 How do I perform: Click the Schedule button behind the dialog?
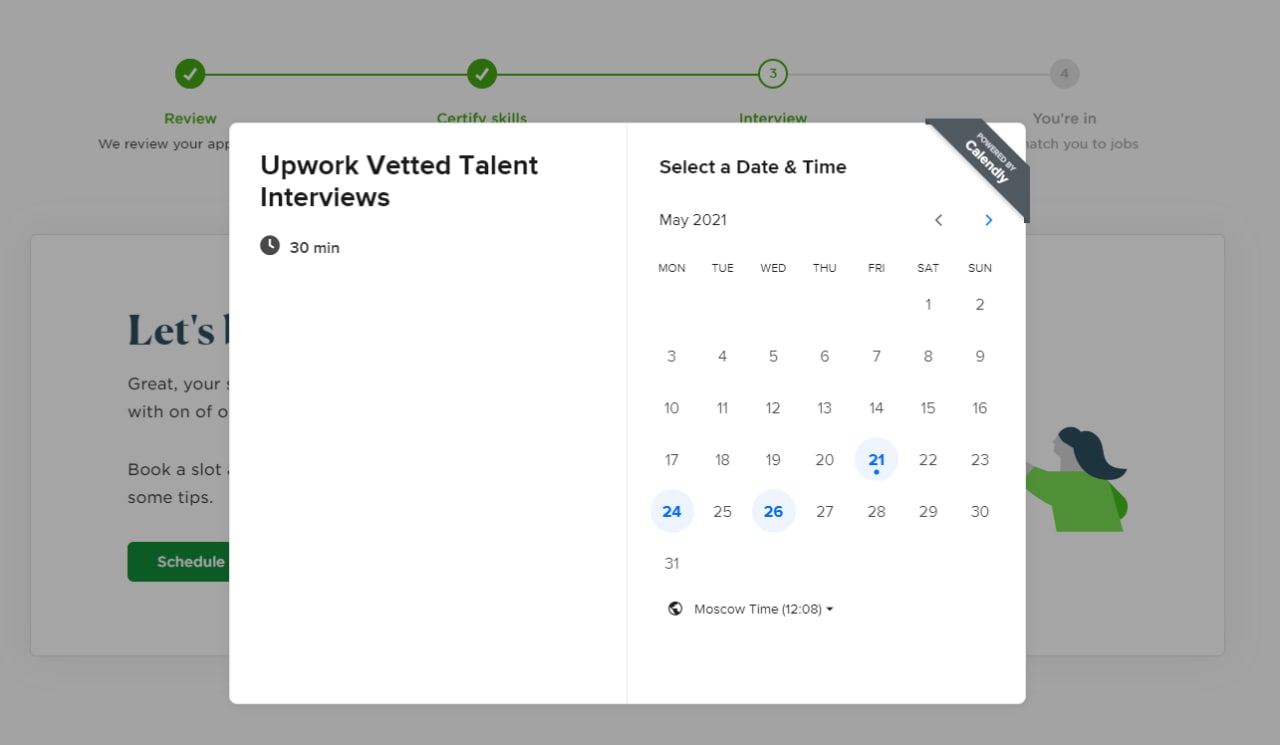pyautogui.click(x=178, y=562)
